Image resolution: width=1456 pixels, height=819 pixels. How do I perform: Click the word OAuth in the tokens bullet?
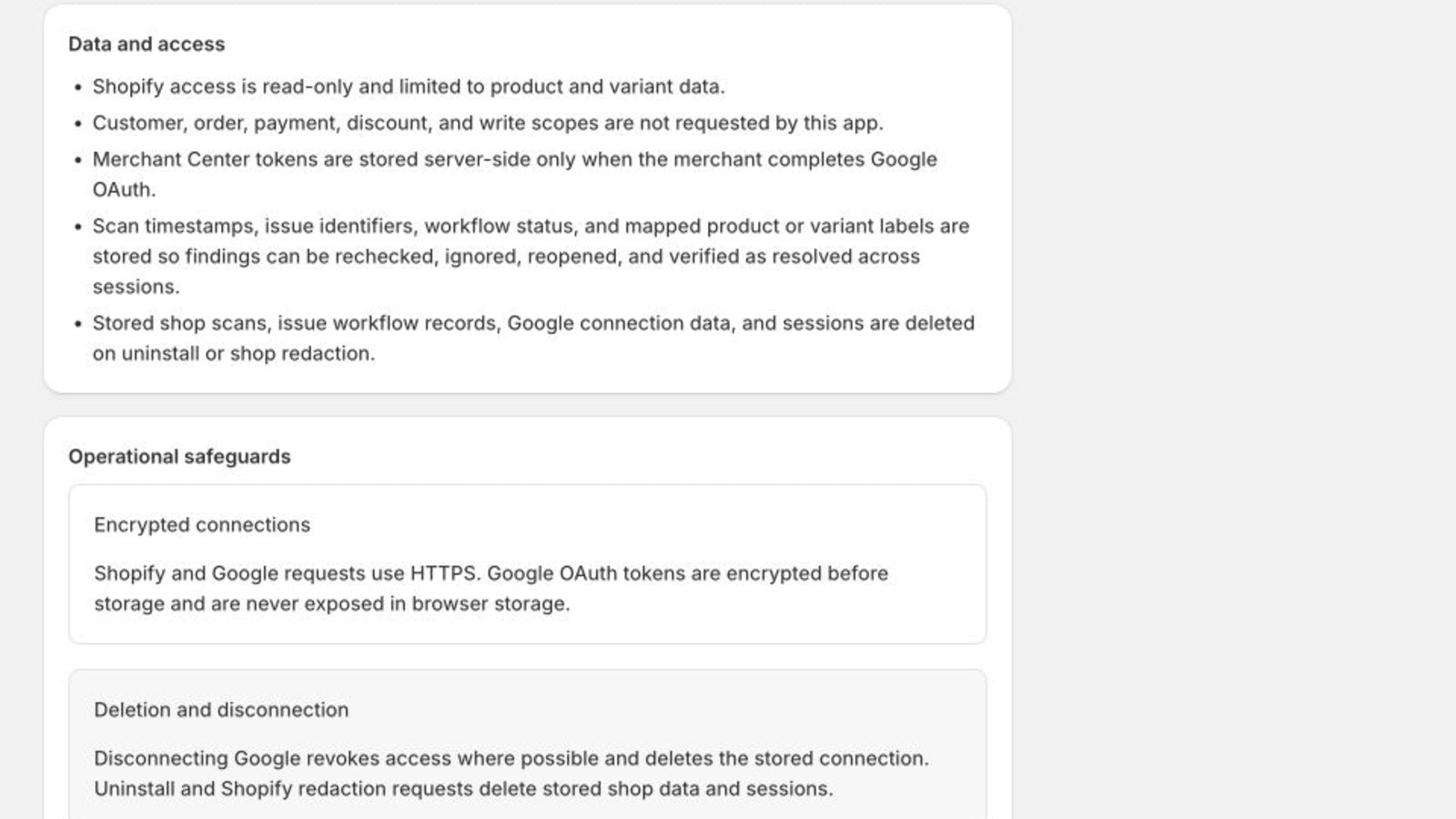(124, 189)
